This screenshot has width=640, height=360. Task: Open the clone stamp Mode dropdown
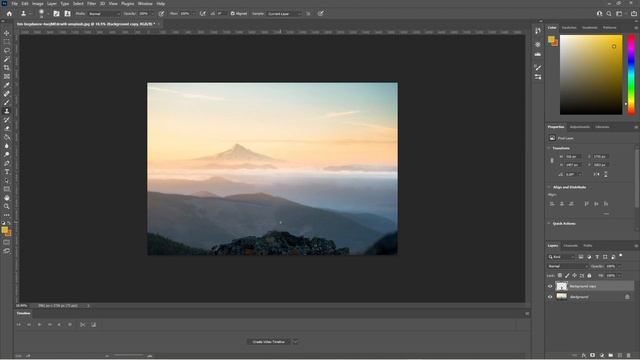(x=104, y=13)
